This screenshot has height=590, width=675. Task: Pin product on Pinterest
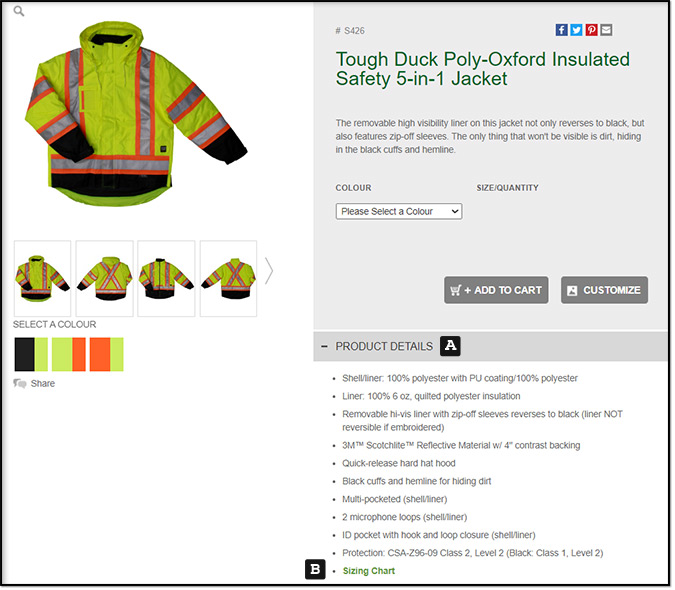(593, 30)
